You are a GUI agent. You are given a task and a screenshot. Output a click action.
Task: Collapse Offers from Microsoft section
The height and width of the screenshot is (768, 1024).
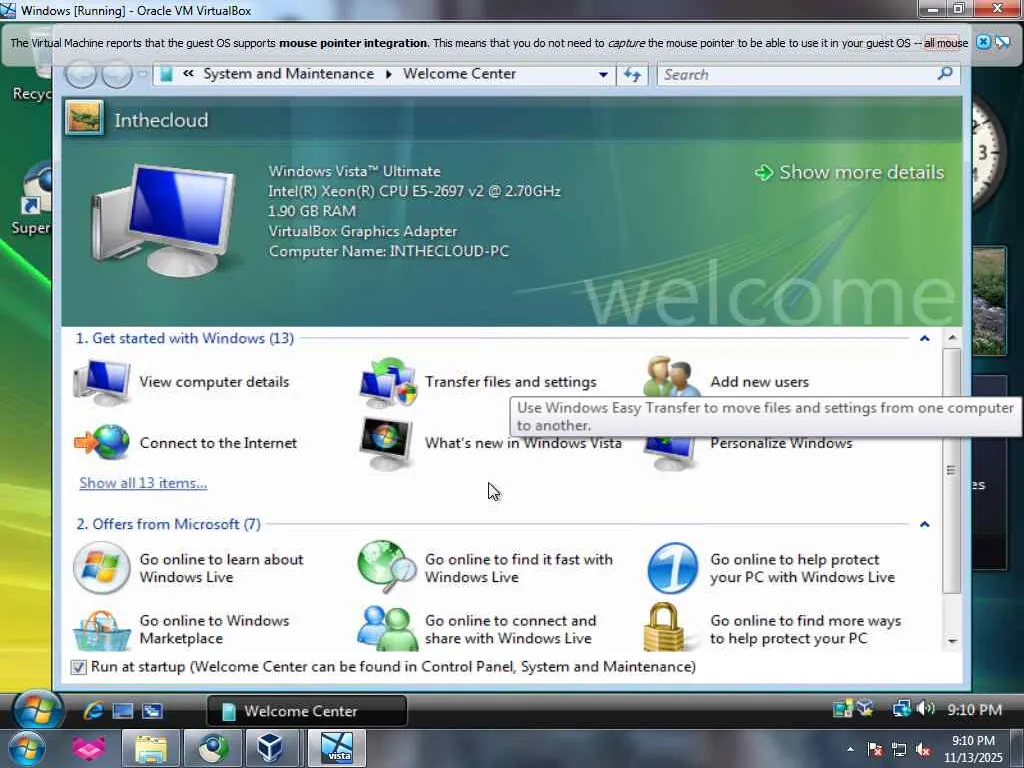tap(925, 524)
